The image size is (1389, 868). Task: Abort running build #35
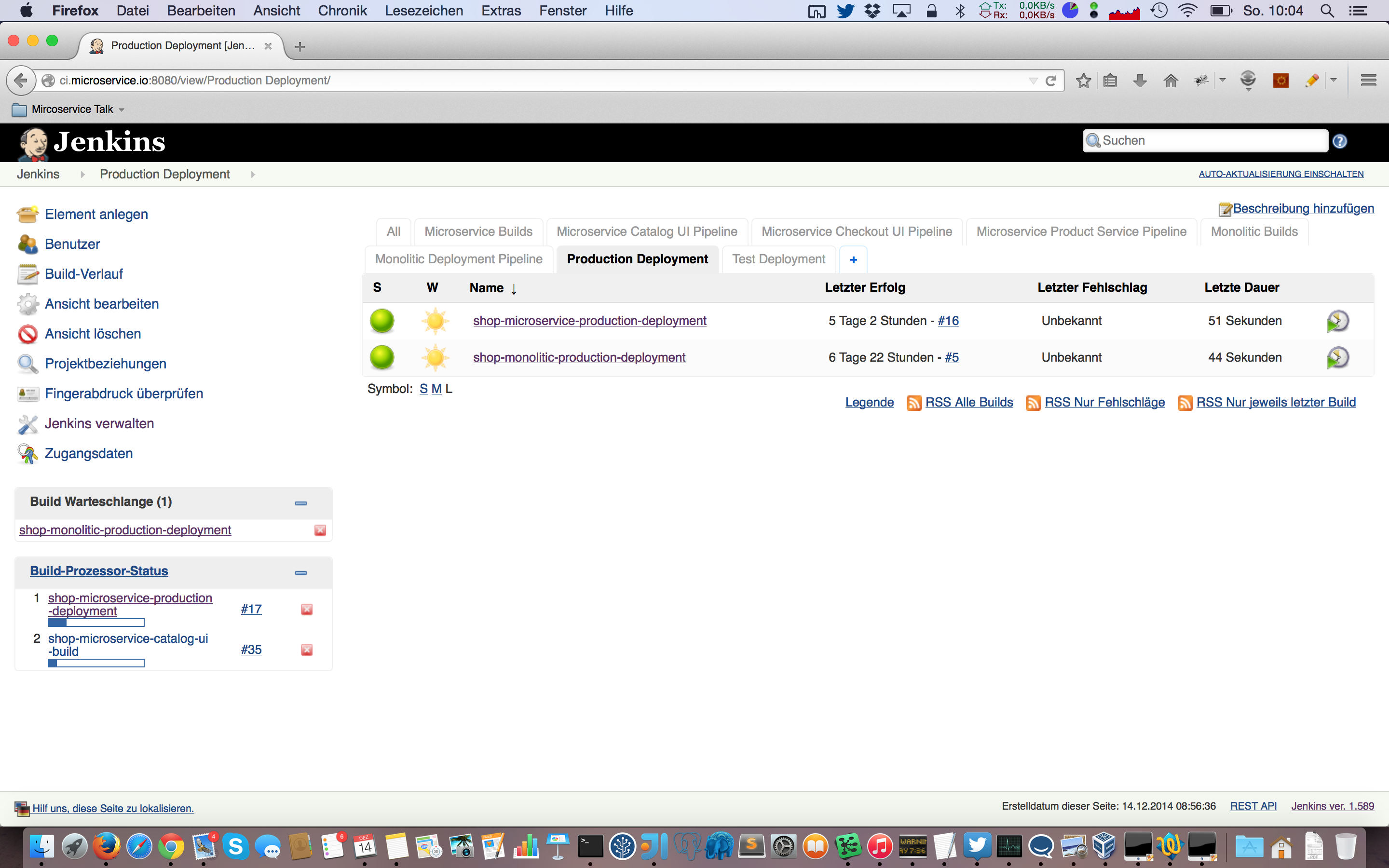(x=307, y=650)
